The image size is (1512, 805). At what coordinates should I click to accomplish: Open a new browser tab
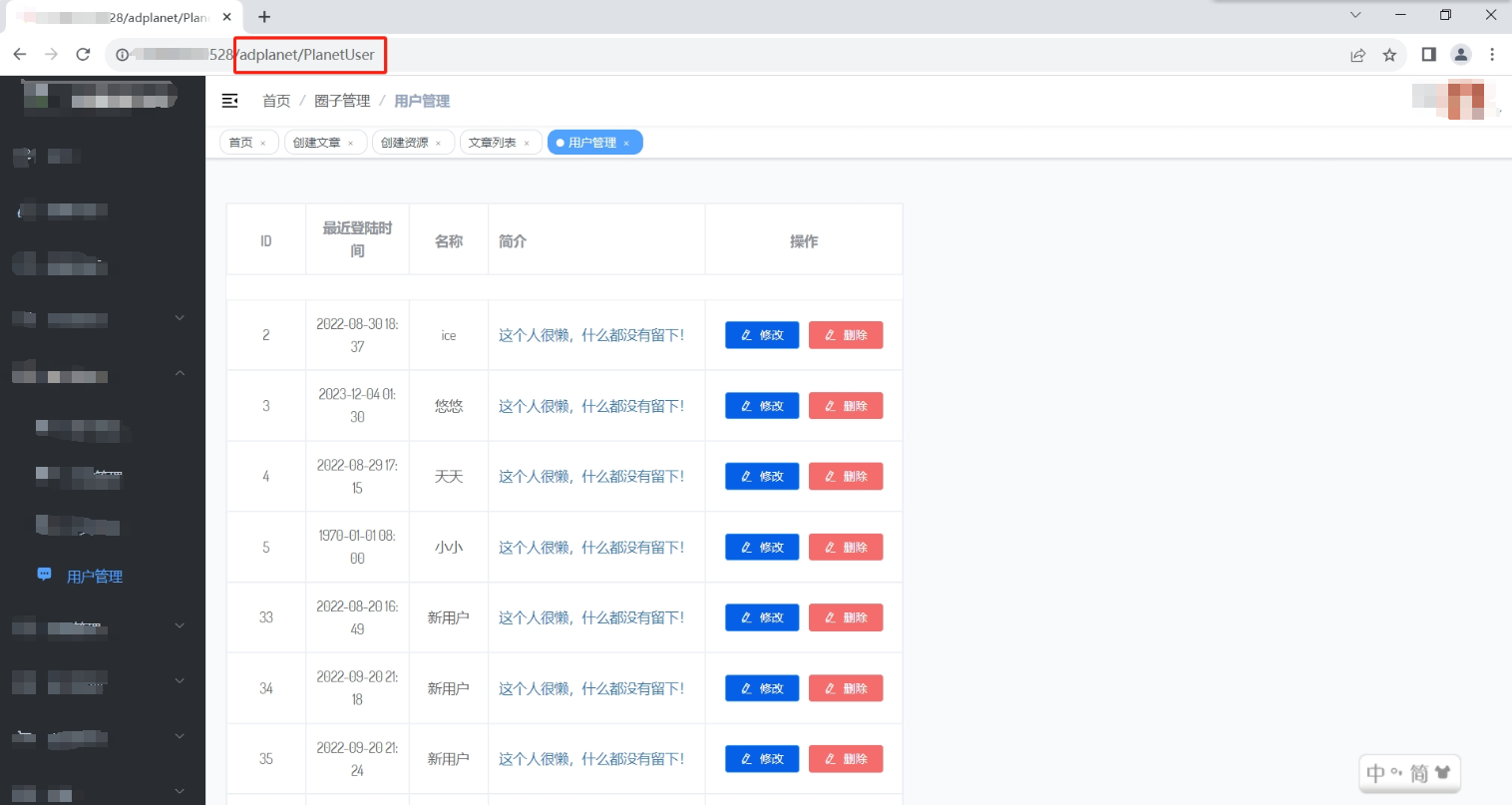264,17
